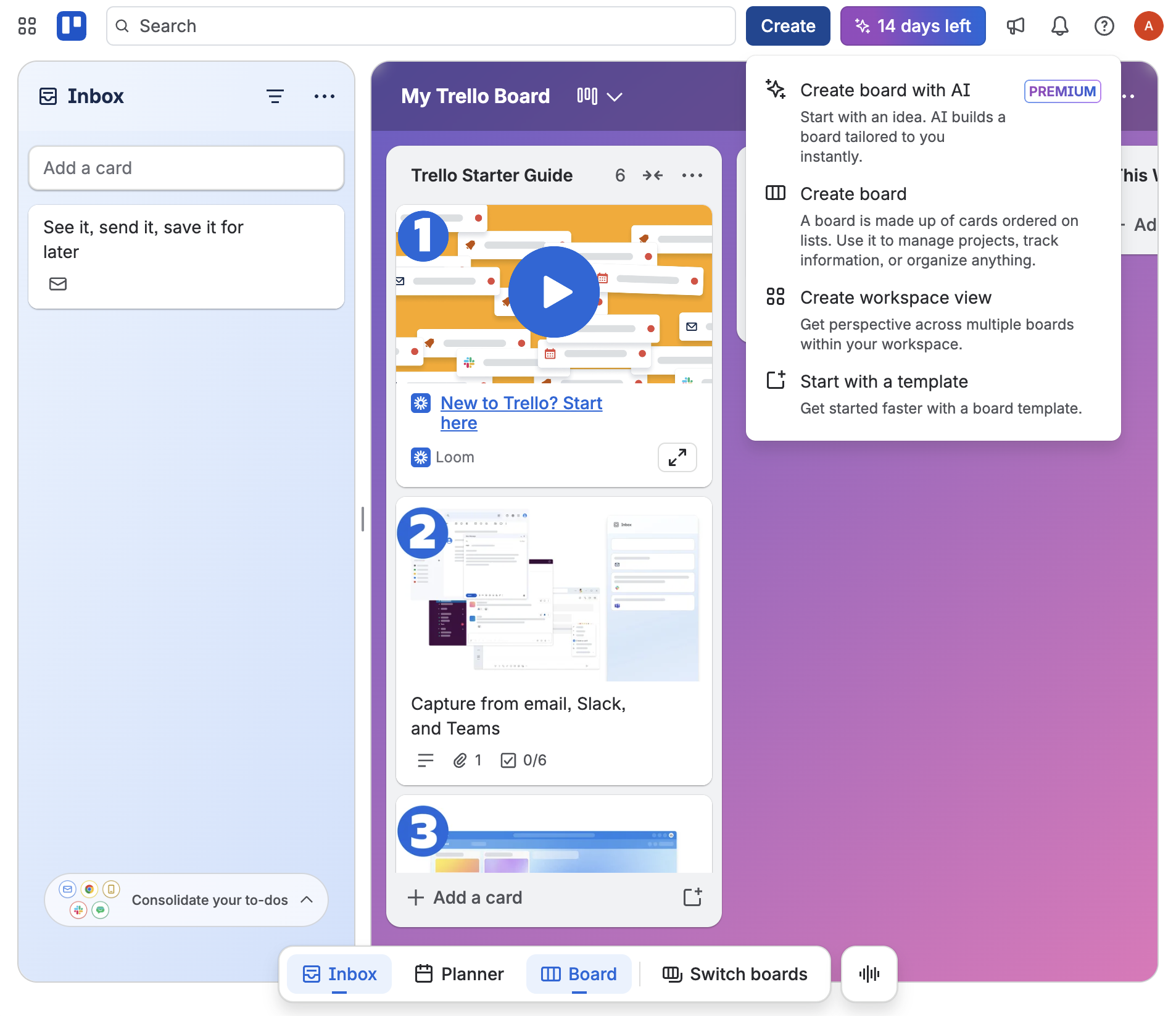
Task: Click the 0/6 checklist badge
Action: [524, 760]
